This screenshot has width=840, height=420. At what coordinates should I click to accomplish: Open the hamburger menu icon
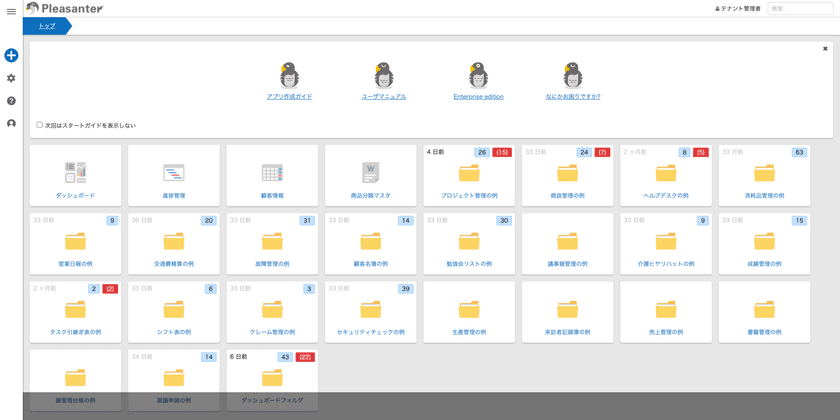pos(11,11)
